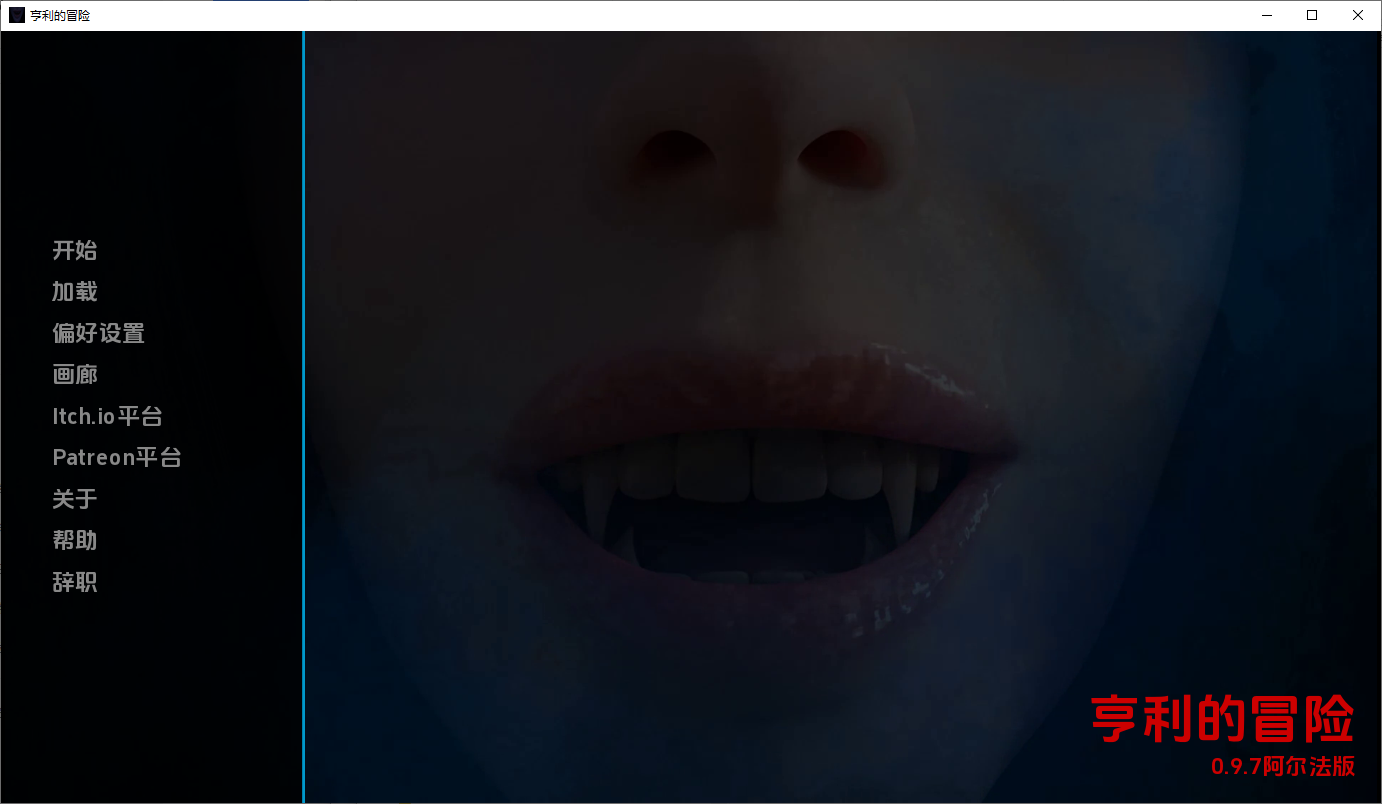
Task: Open the 关于 about screen
Action: tap(75, 499)
